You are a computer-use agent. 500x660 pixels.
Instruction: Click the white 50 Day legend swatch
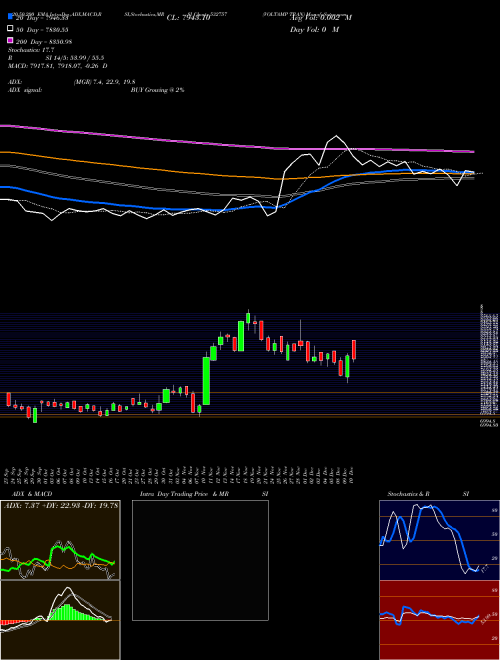(x=10, y=28)
